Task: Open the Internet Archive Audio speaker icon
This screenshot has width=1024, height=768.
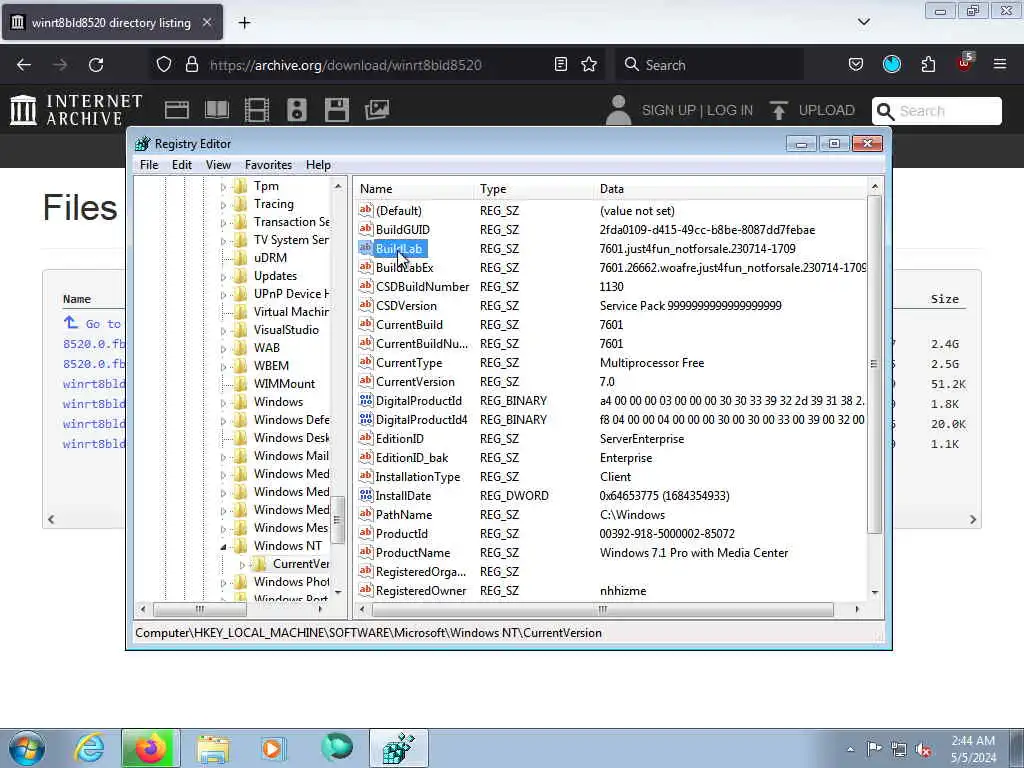Action: pos(296,110)
